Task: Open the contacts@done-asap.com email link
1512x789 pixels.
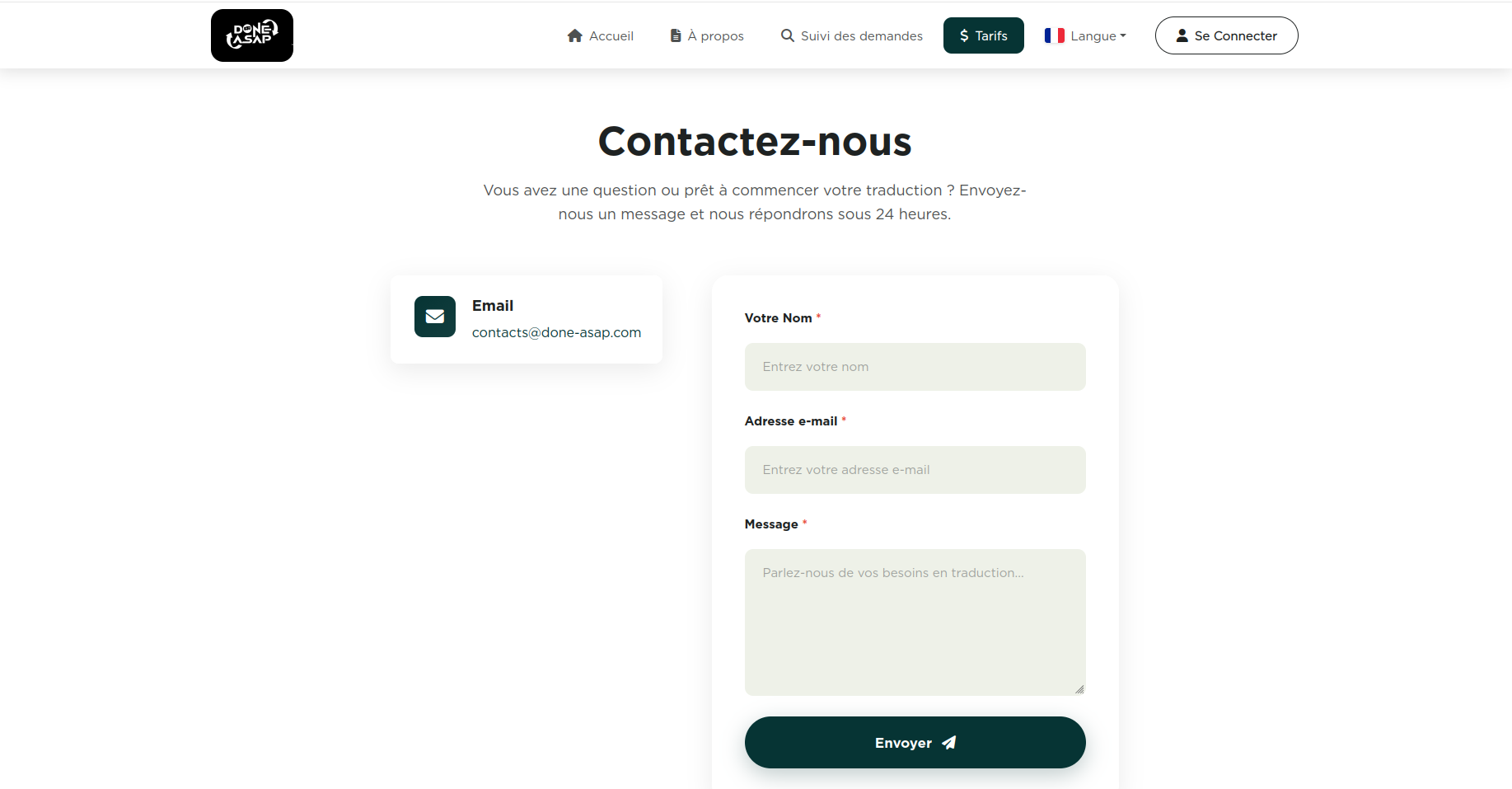Action: (556, 332)
